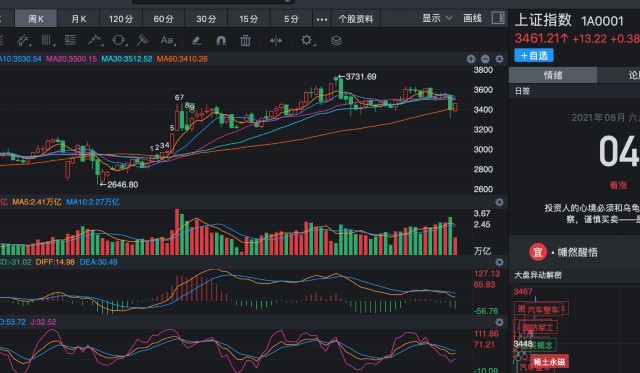This screenshot has width=640, height=373.
Task: Expand the 显示 dropdown
Action: pyautogui.click(x=437, y=18)
